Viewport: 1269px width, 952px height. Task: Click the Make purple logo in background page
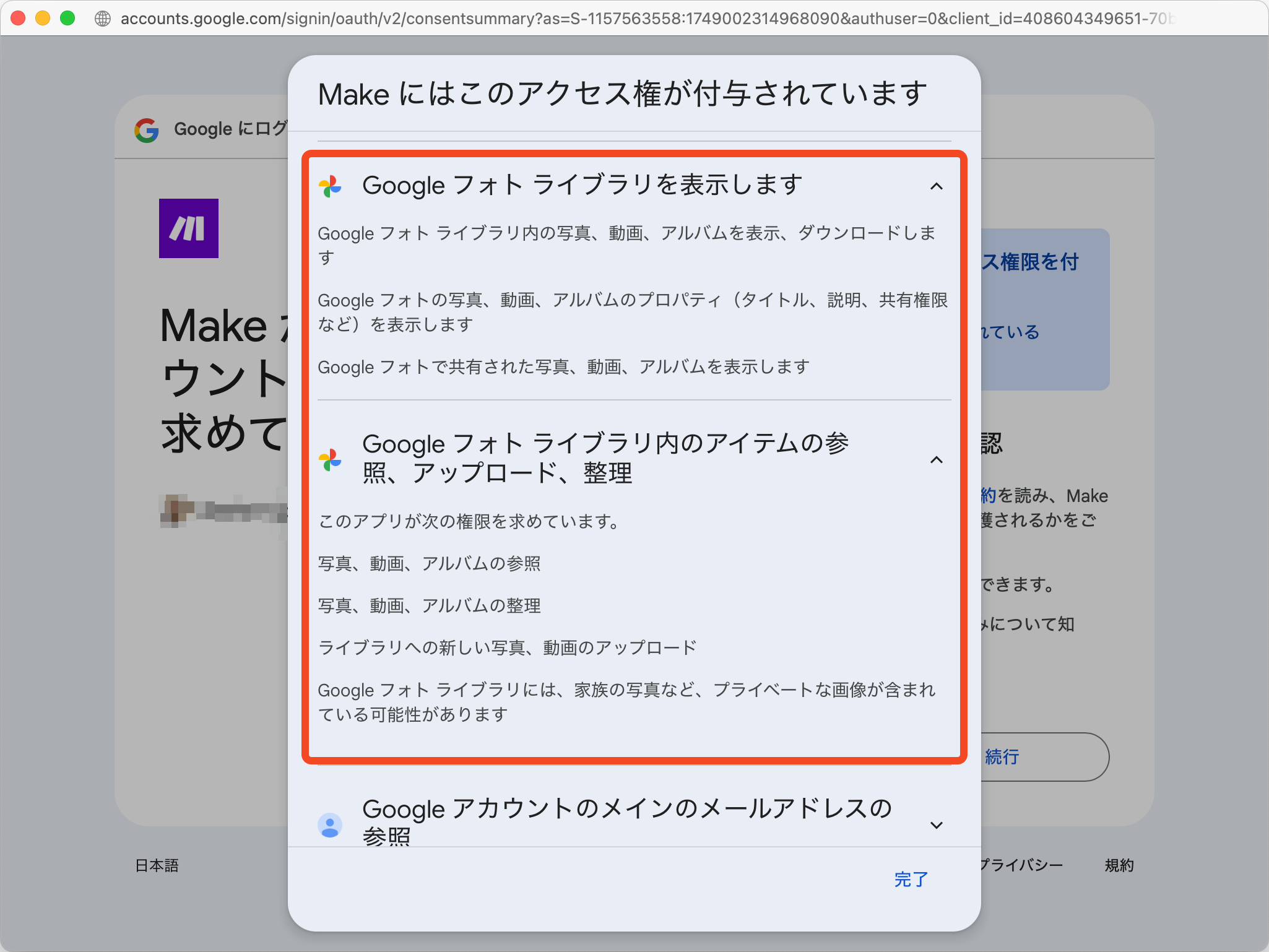coord(189,228)
